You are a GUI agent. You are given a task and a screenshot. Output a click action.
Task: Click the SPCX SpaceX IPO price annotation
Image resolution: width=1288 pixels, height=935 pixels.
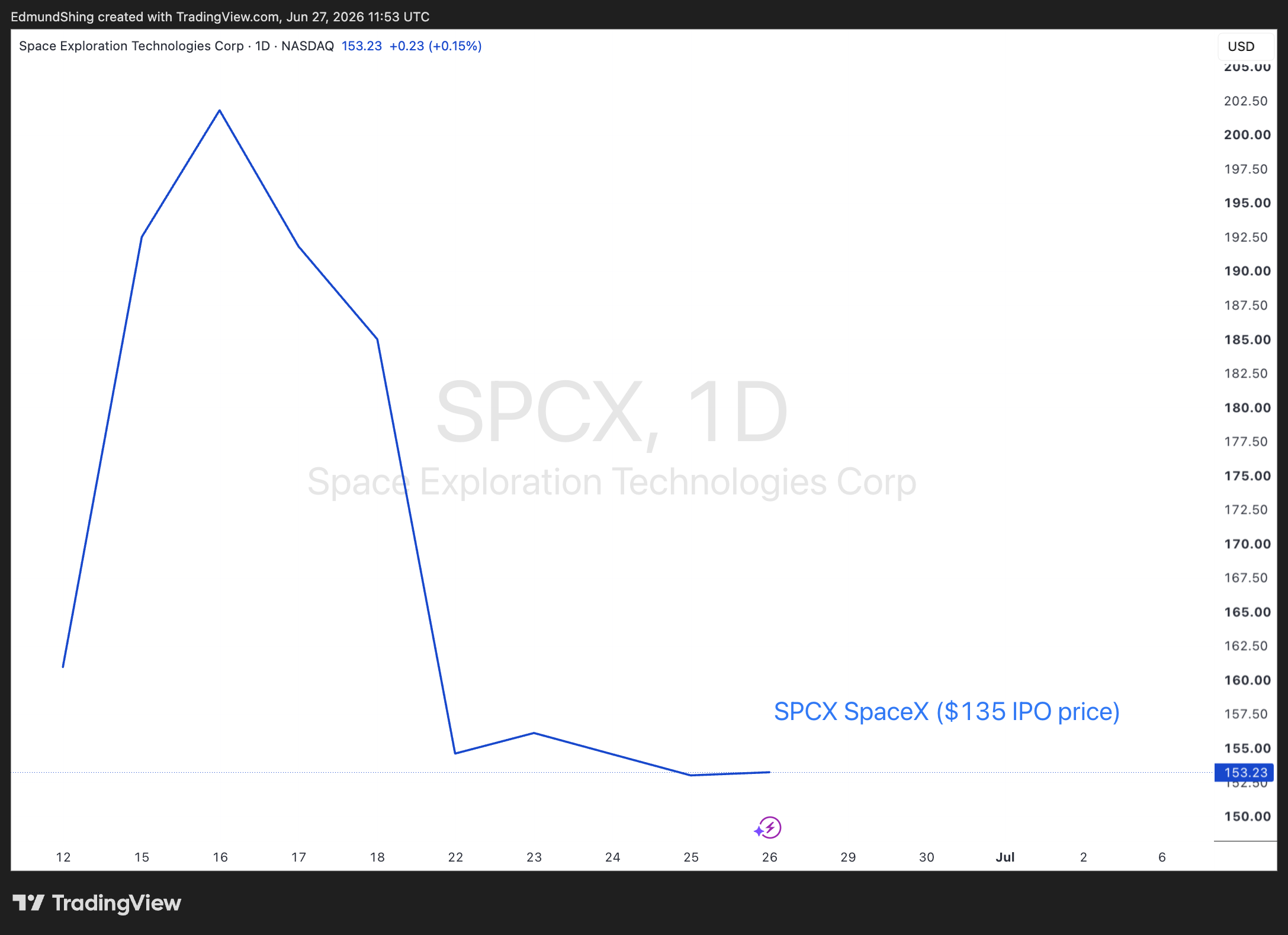(946, 711)
